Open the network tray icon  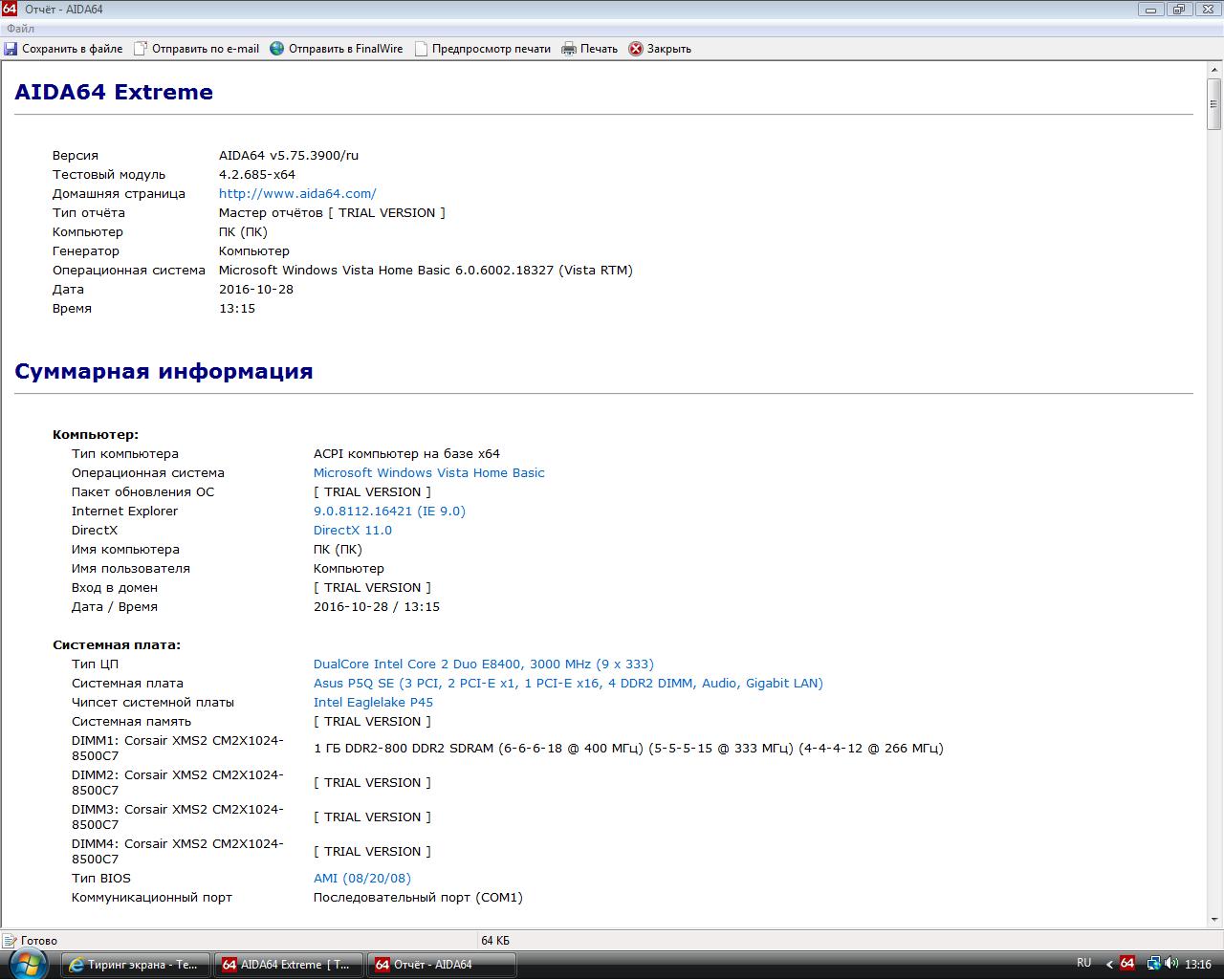(1154, 964)
